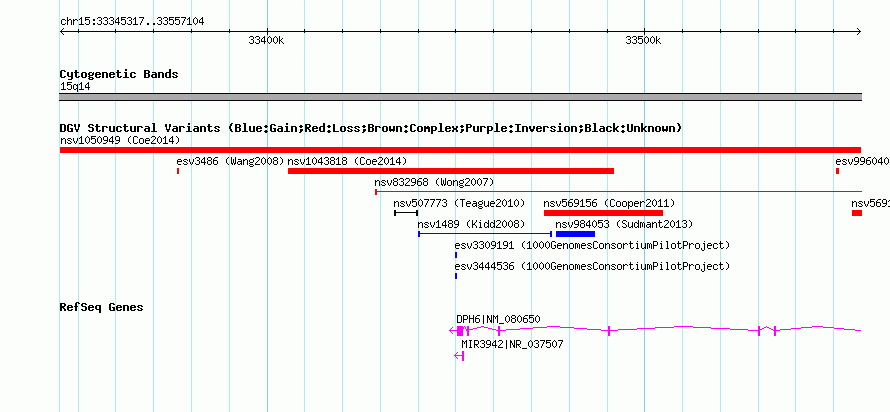Click the esv996040 red marker at right edge
Image resolution: width=890 pixels, height=412 pixels.
point(837,171)
